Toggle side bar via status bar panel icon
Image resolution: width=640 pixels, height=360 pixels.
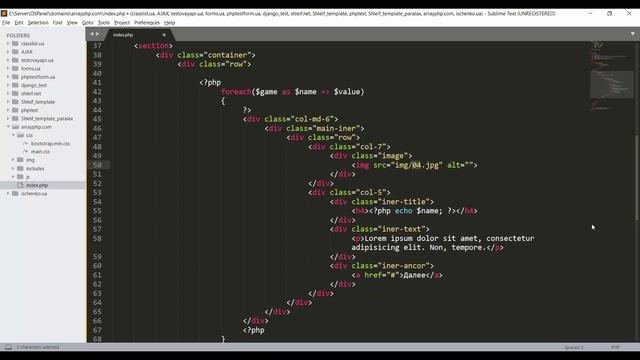pos(8,347)
